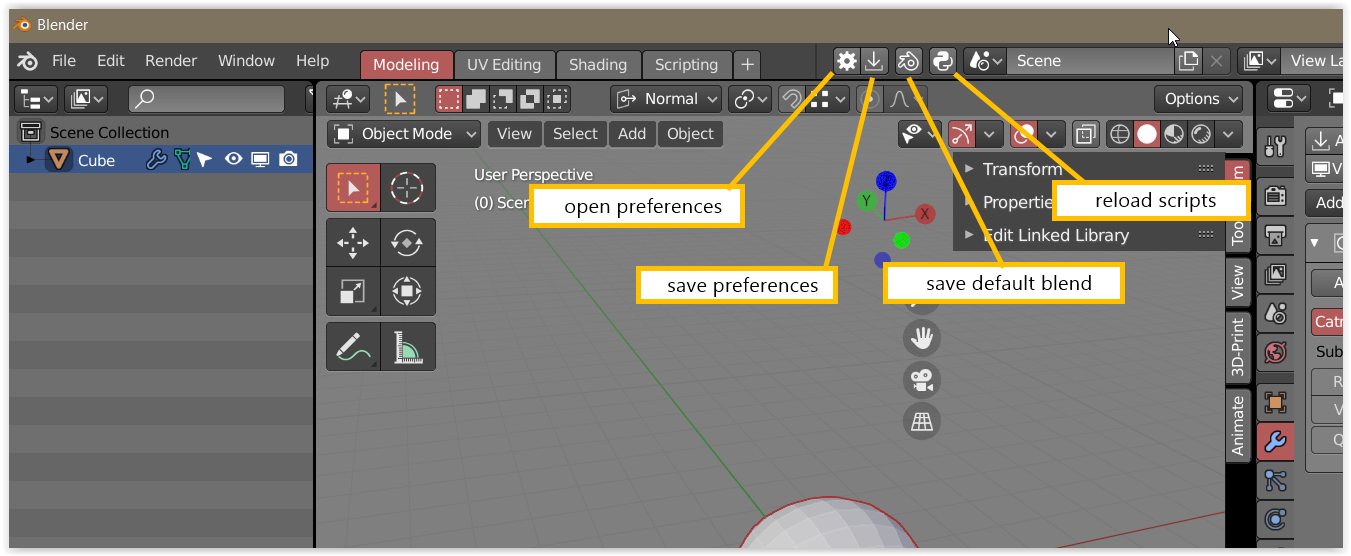
Task: Select the Annotate pencil tool
Action: 353,346
